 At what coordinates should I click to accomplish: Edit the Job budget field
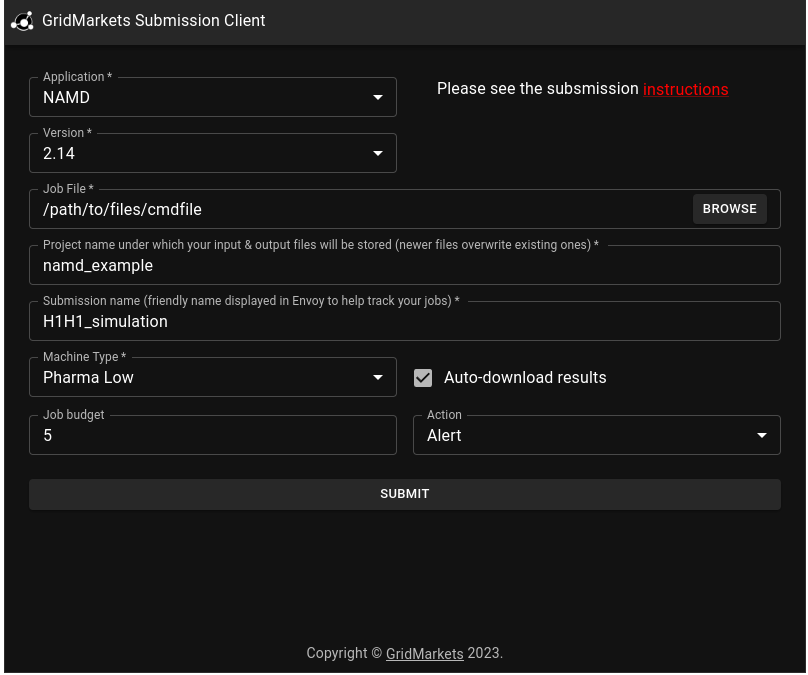(213, 435)
